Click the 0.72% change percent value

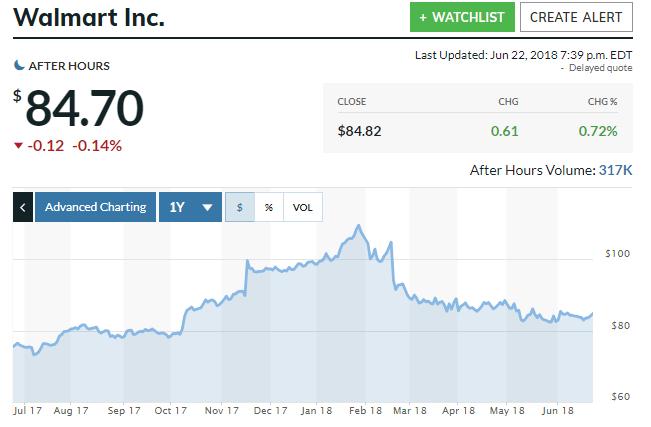[598, 131]
